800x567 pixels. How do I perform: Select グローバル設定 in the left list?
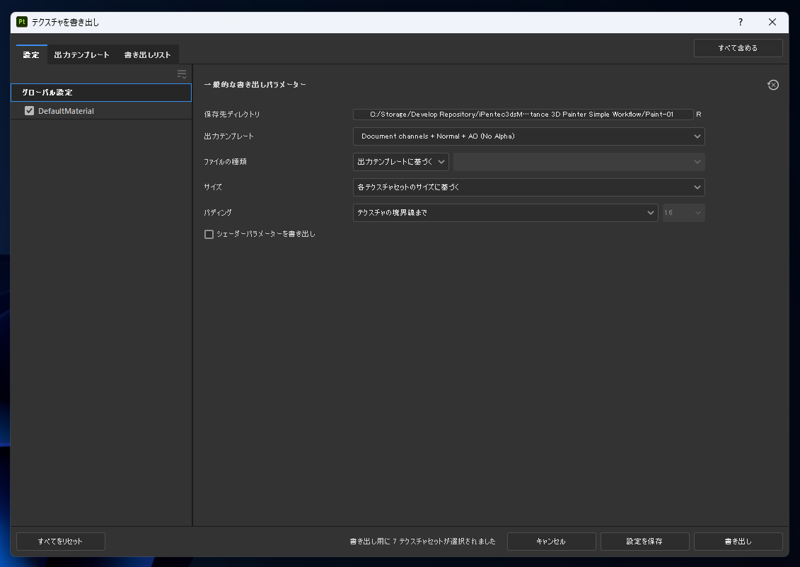101,92
